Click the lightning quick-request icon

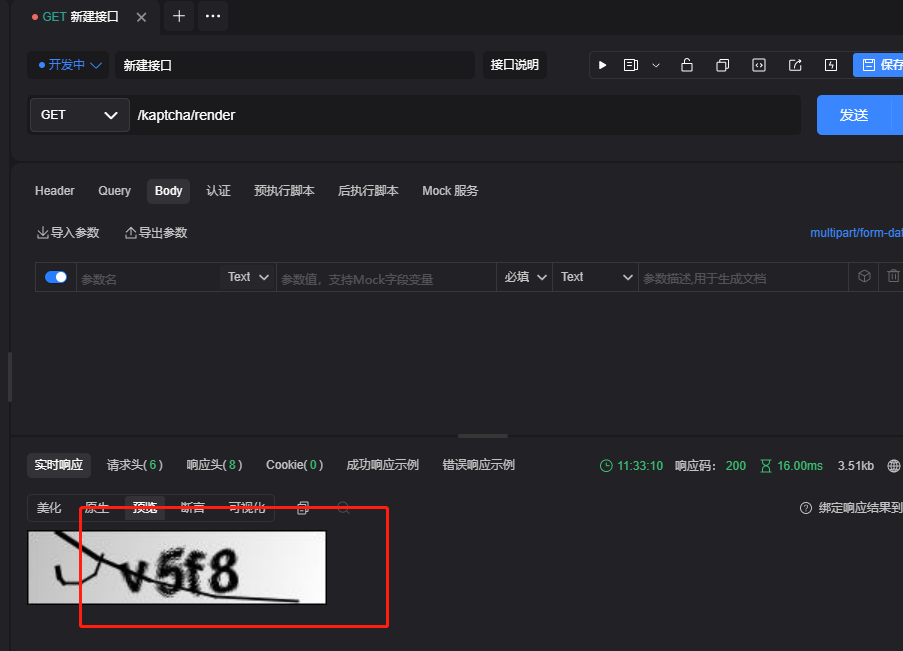click(x=830, y=64)
